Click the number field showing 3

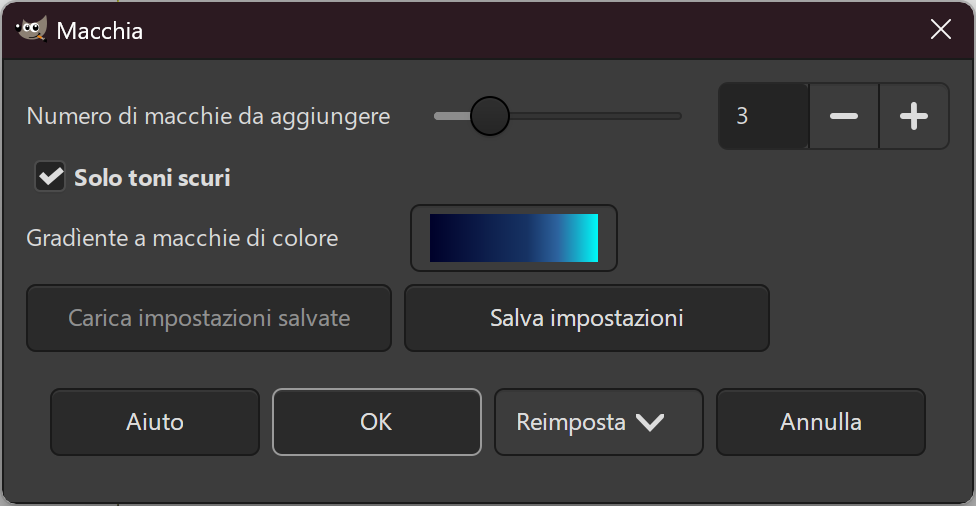point(763,117)
